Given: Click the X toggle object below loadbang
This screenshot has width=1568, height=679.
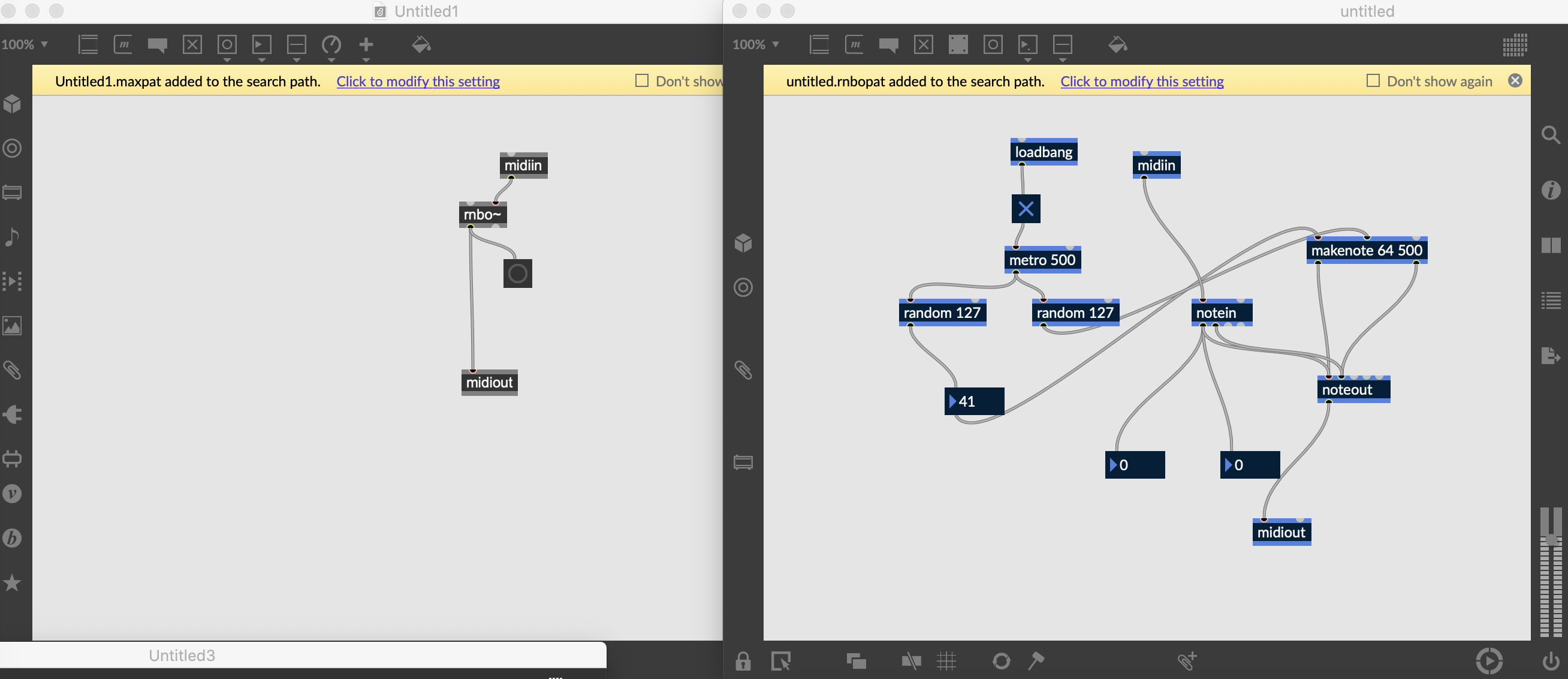Looking at the screenshot, I should coord(1026,209).
